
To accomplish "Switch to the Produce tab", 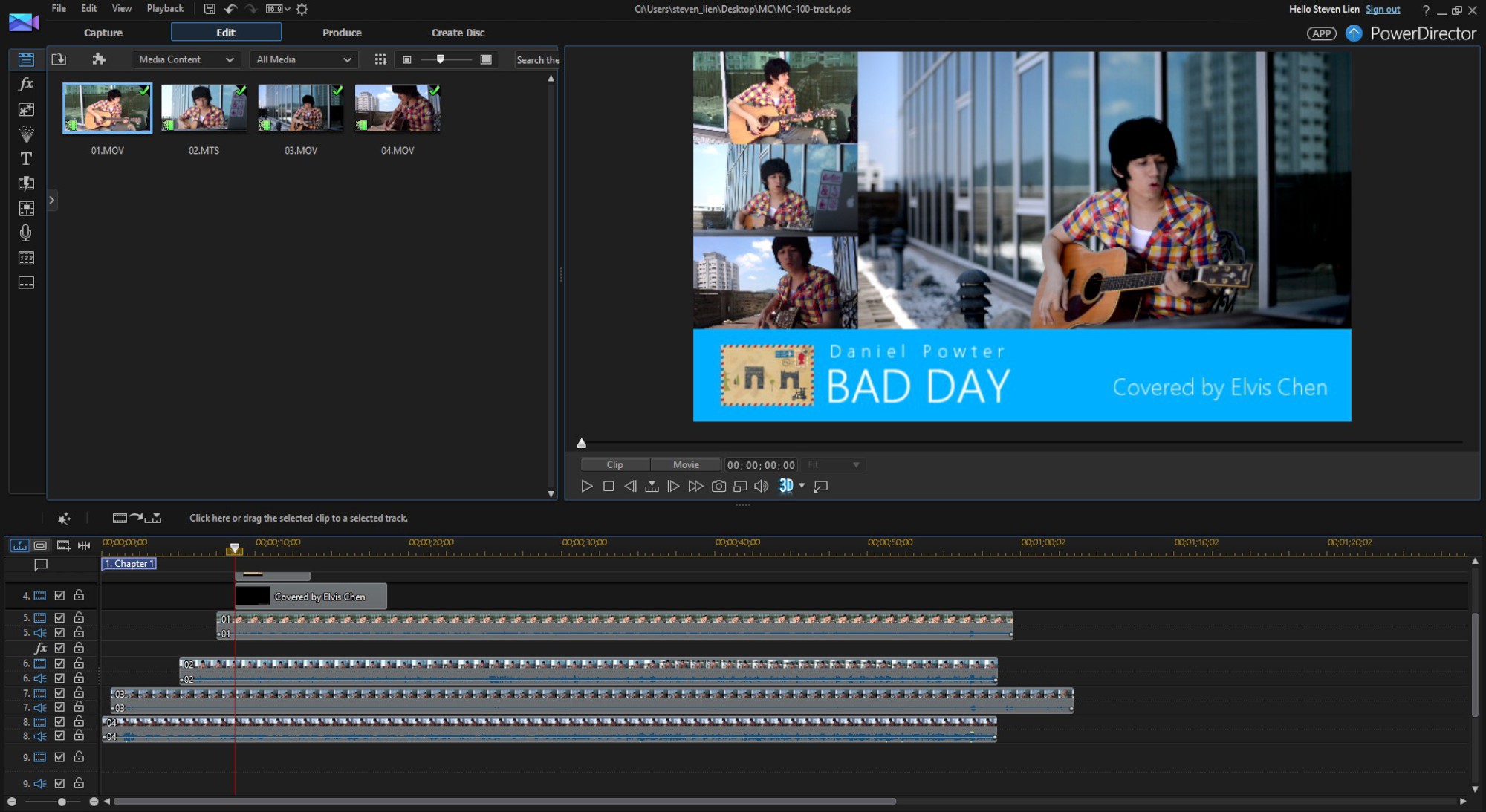I will pos(342,33).
